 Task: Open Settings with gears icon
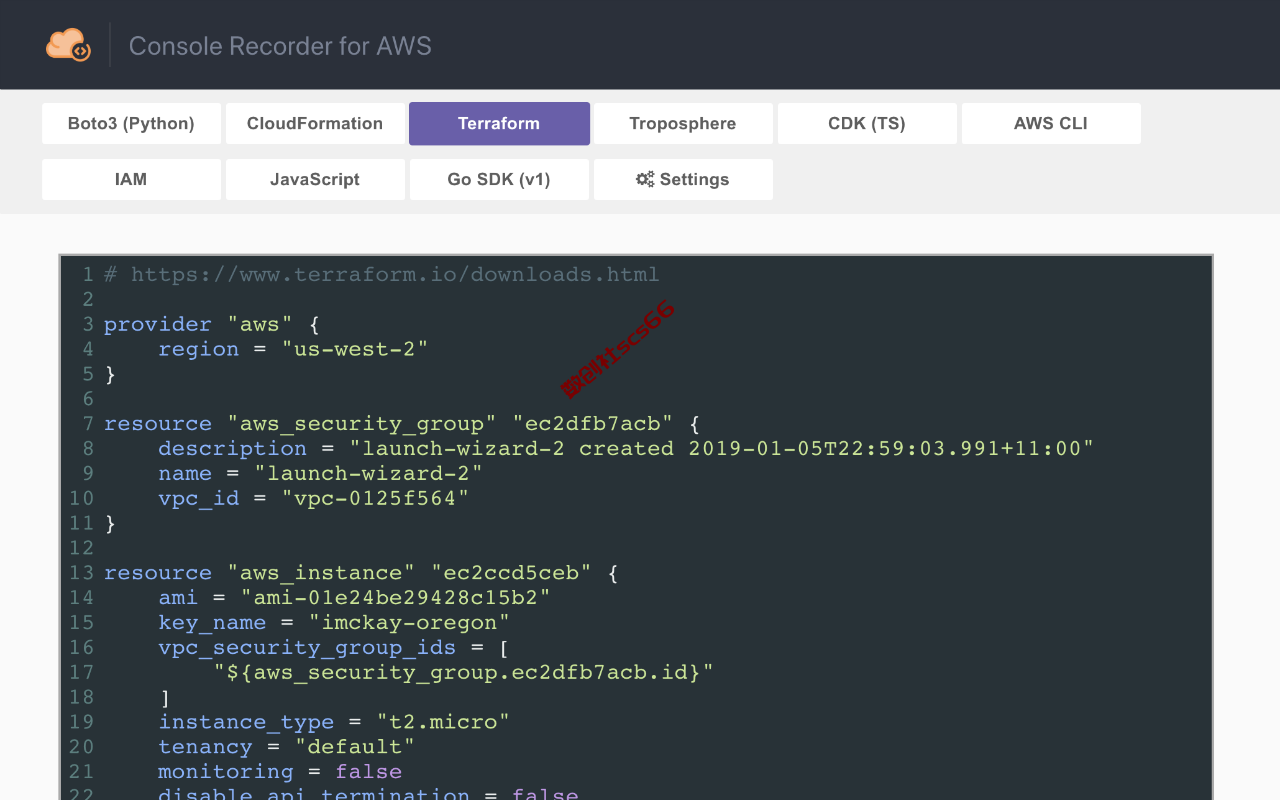(683, 180)
